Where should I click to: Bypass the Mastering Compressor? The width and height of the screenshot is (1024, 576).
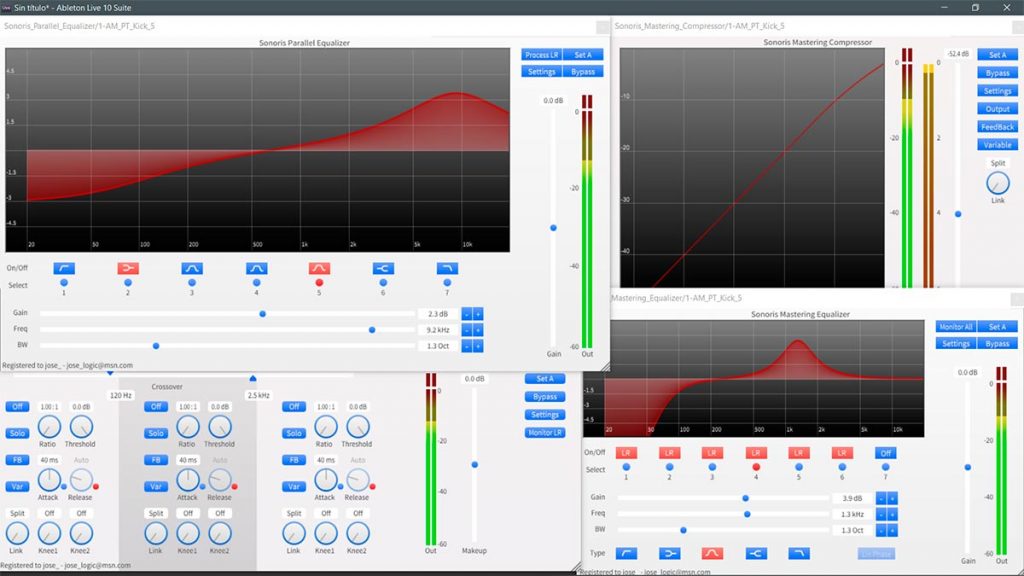(997, 73)
